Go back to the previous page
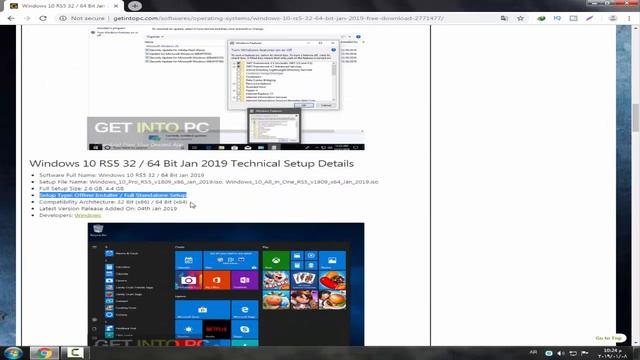This screenshot has width=640, height=360. point(11,18)
